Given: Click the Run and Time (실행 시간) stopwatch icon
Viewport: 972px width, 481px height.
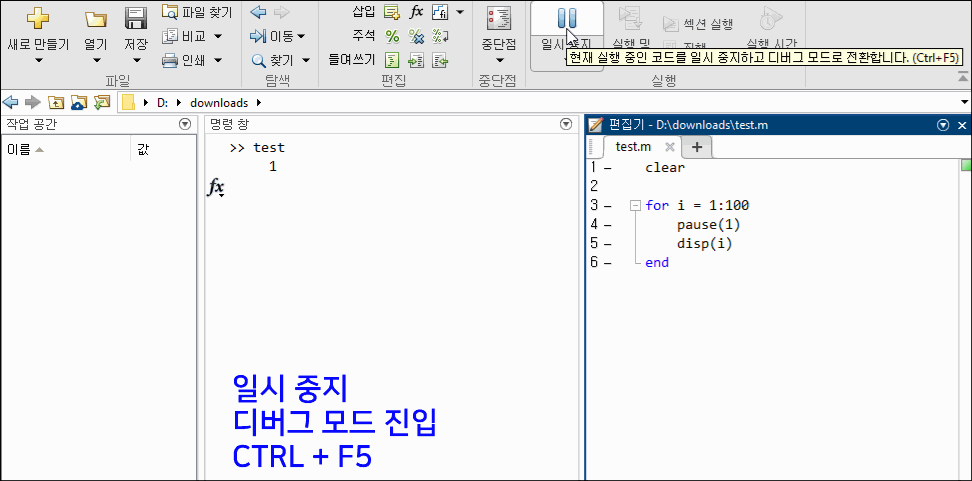Looking at the screenshot, I should 769,19.
